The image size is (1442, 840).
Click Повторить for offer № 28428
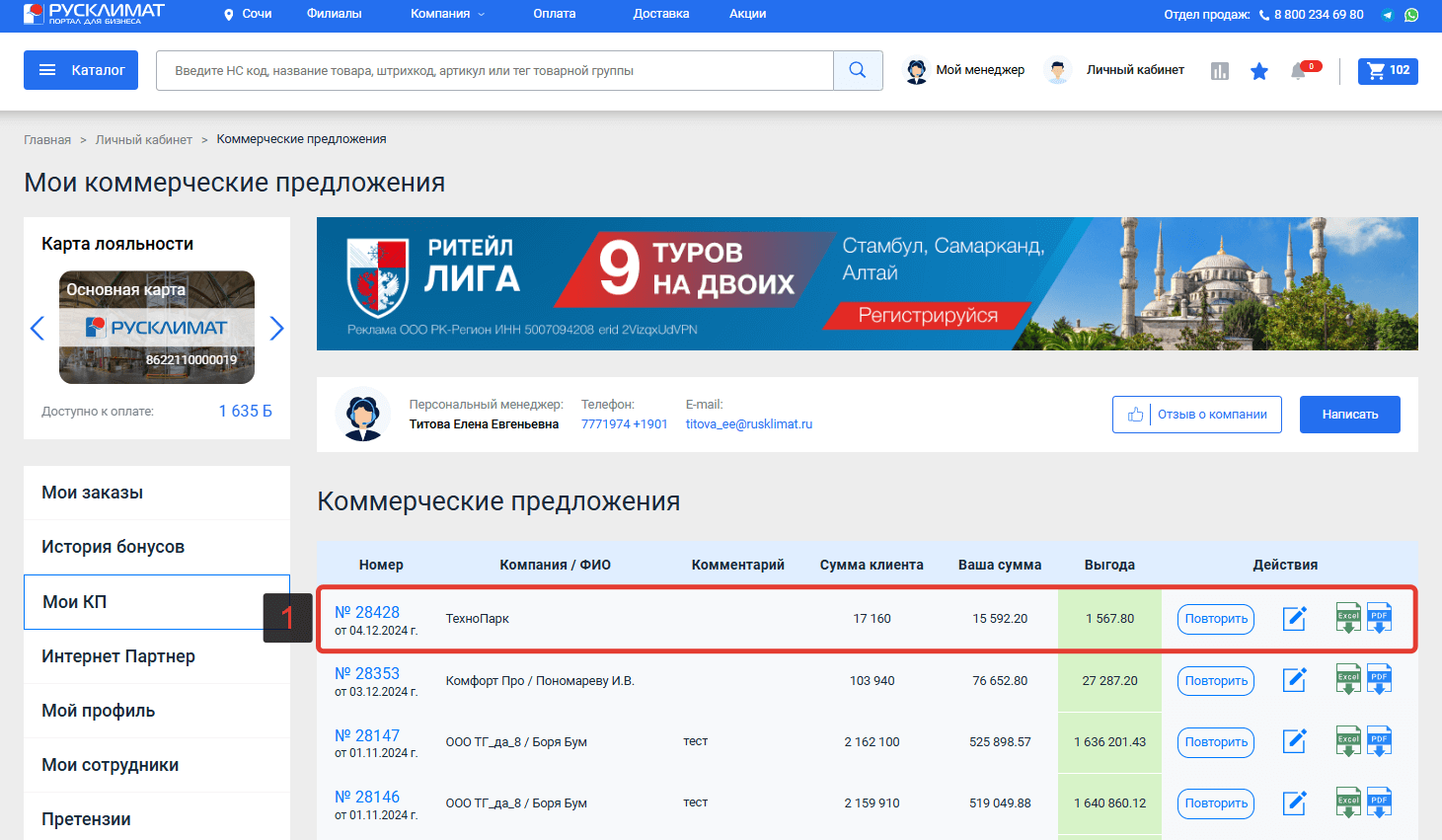tap(1216, 619)
